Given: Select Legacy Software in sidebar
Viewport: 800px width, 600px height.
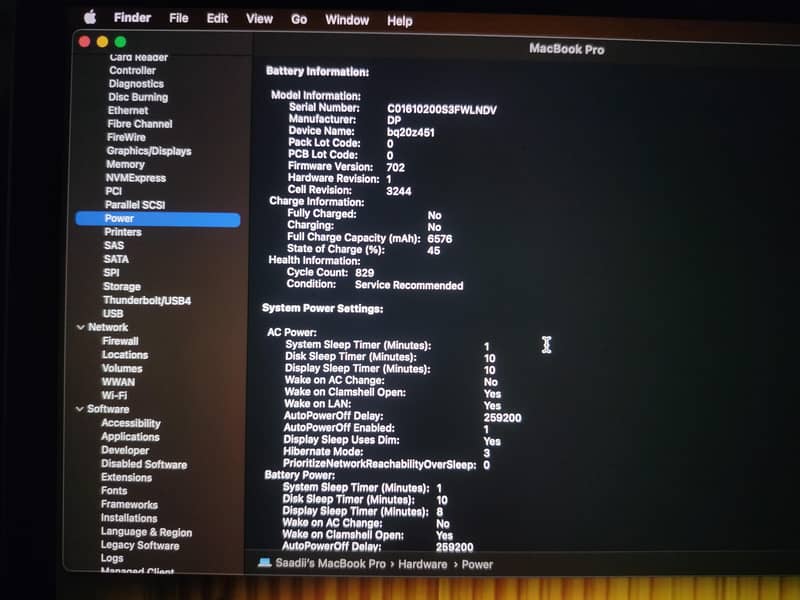Looking at the screenshot, I should (x=140, y=545).
